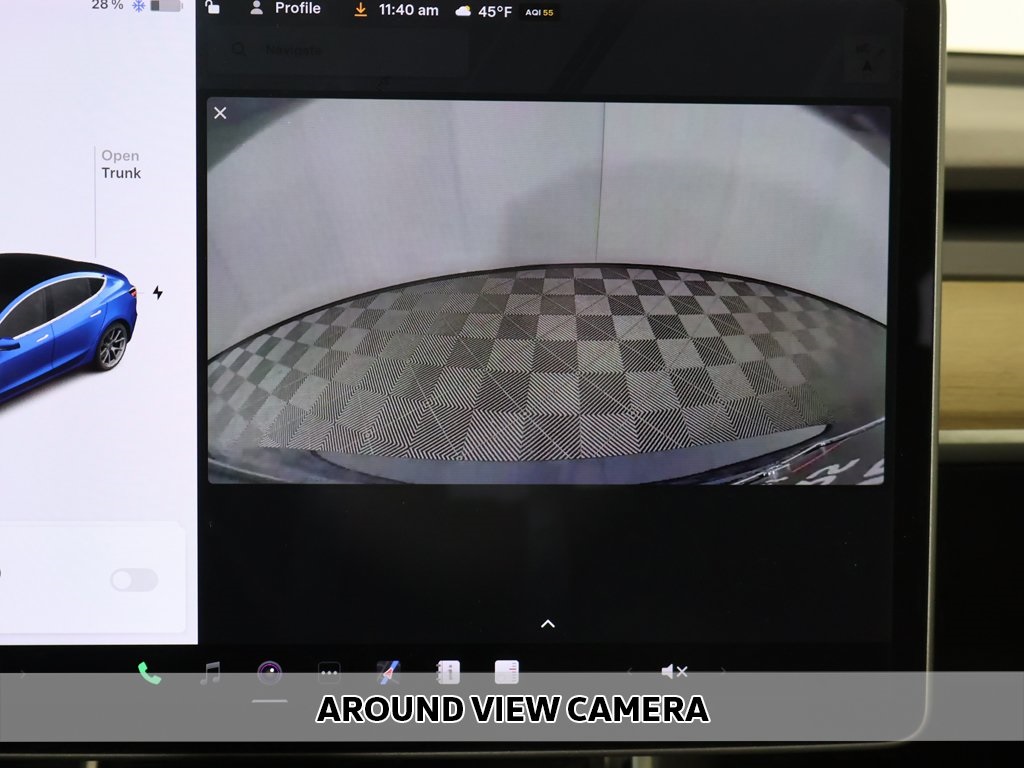Tap the charging lightning bolt near the car
Image resolution: width=1024 pixels, height=768 pixels.
tap(157, 293)
